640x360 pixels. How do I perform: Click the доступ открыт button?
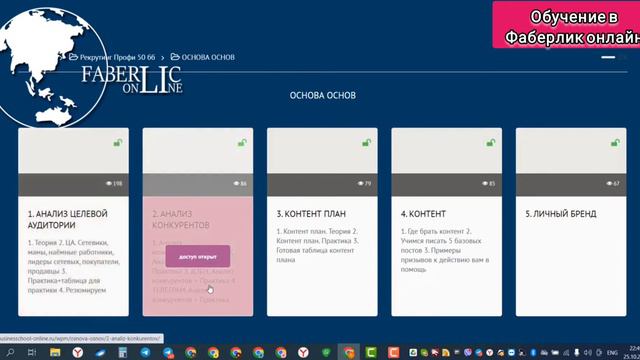click(x=198, y=256)
